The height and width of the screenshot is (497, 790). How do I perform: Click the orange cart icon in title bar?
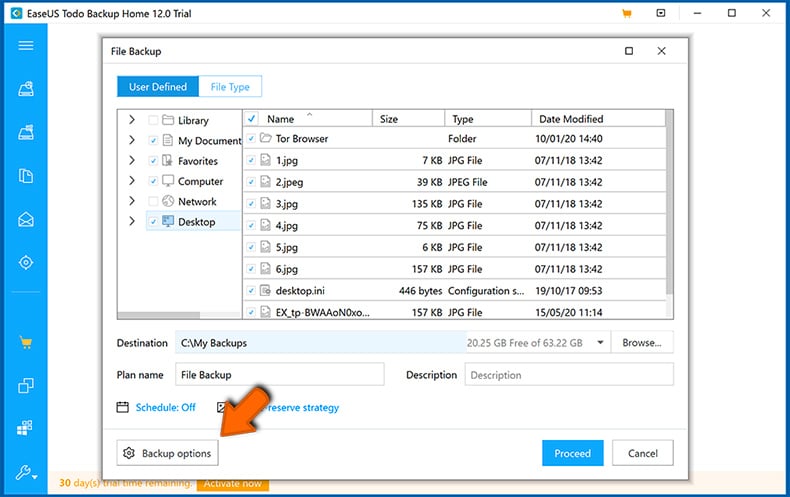pos(627,14)
